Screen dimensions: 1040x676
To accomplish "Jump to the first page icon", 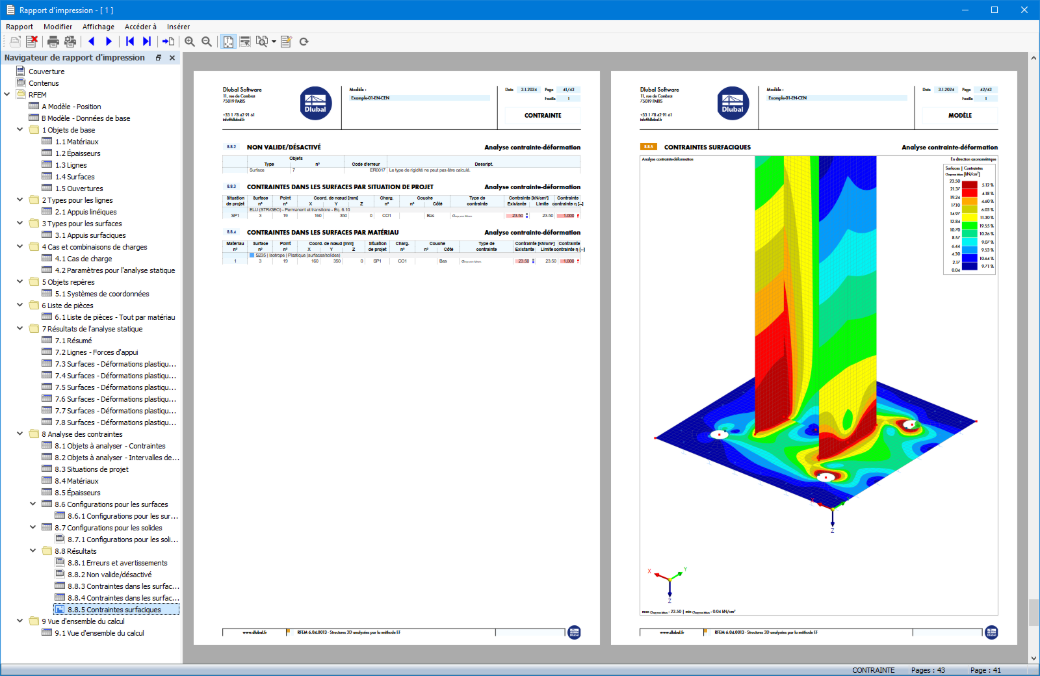I will (130, 42).
